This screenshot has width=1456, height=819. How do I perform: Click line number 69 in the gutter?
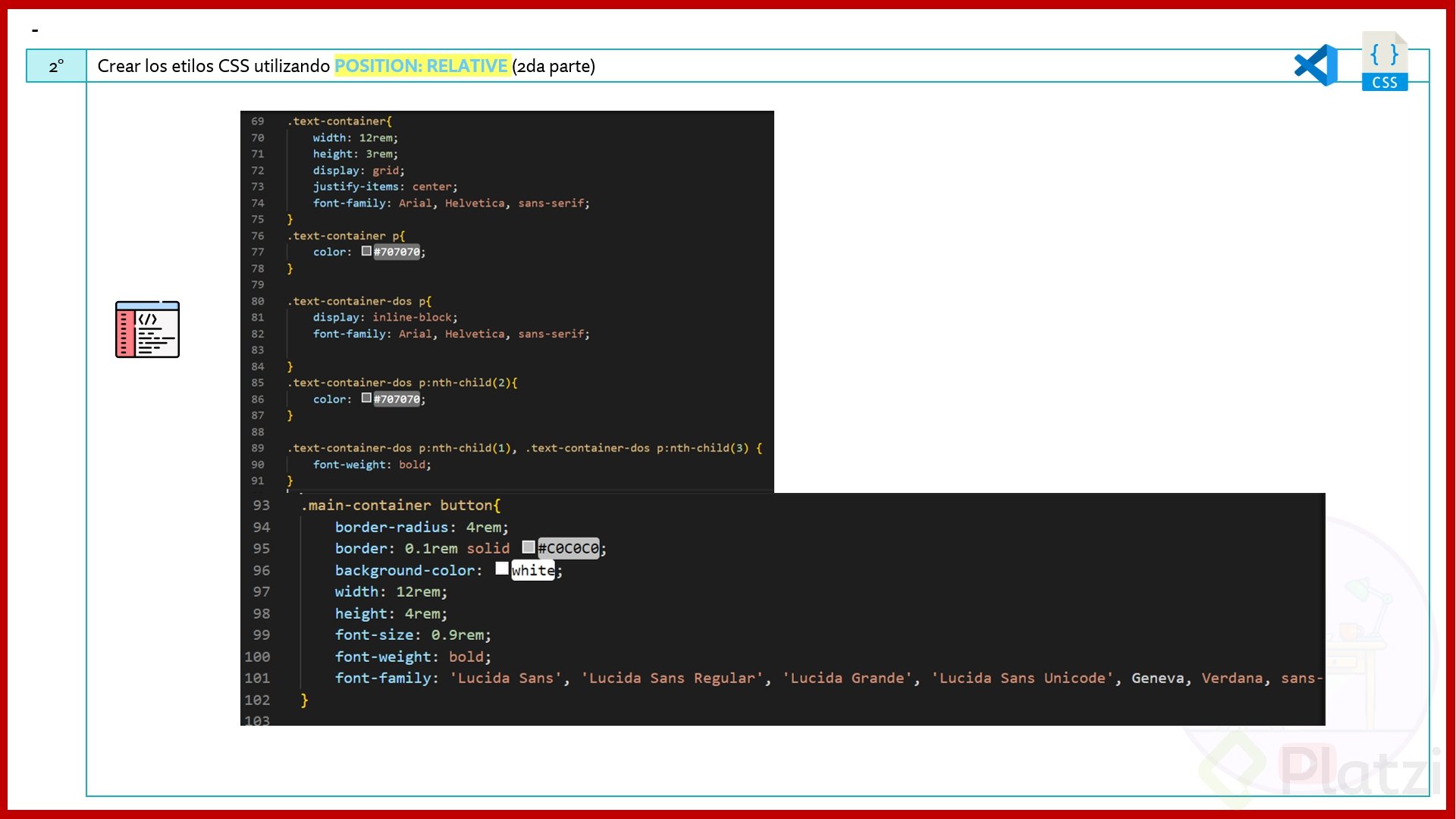coord(258,121)
